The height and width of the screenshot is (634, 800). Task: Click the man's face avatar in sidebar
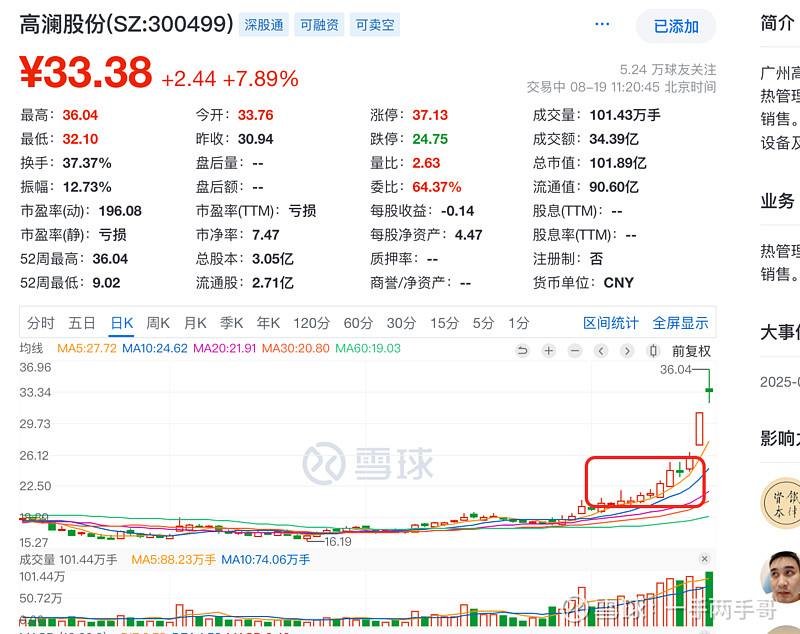click(781, 576)
